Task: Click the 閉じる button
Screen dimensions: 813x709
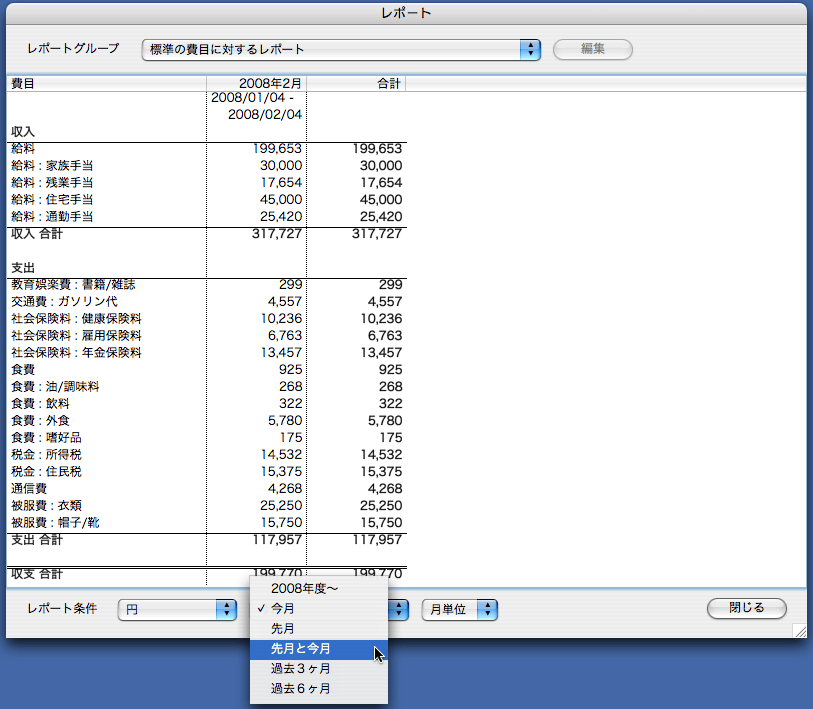Action: click(747, 608)
